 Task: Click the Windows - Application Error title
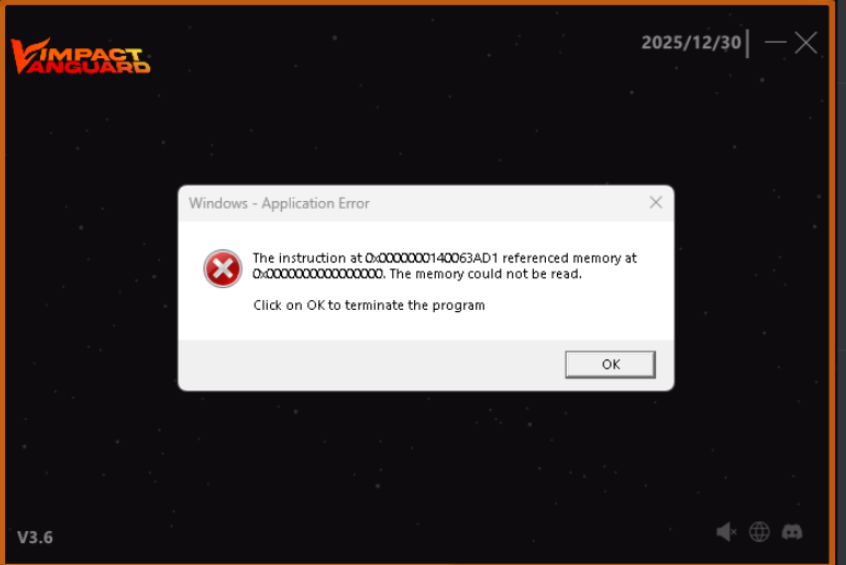coord(279,203)
